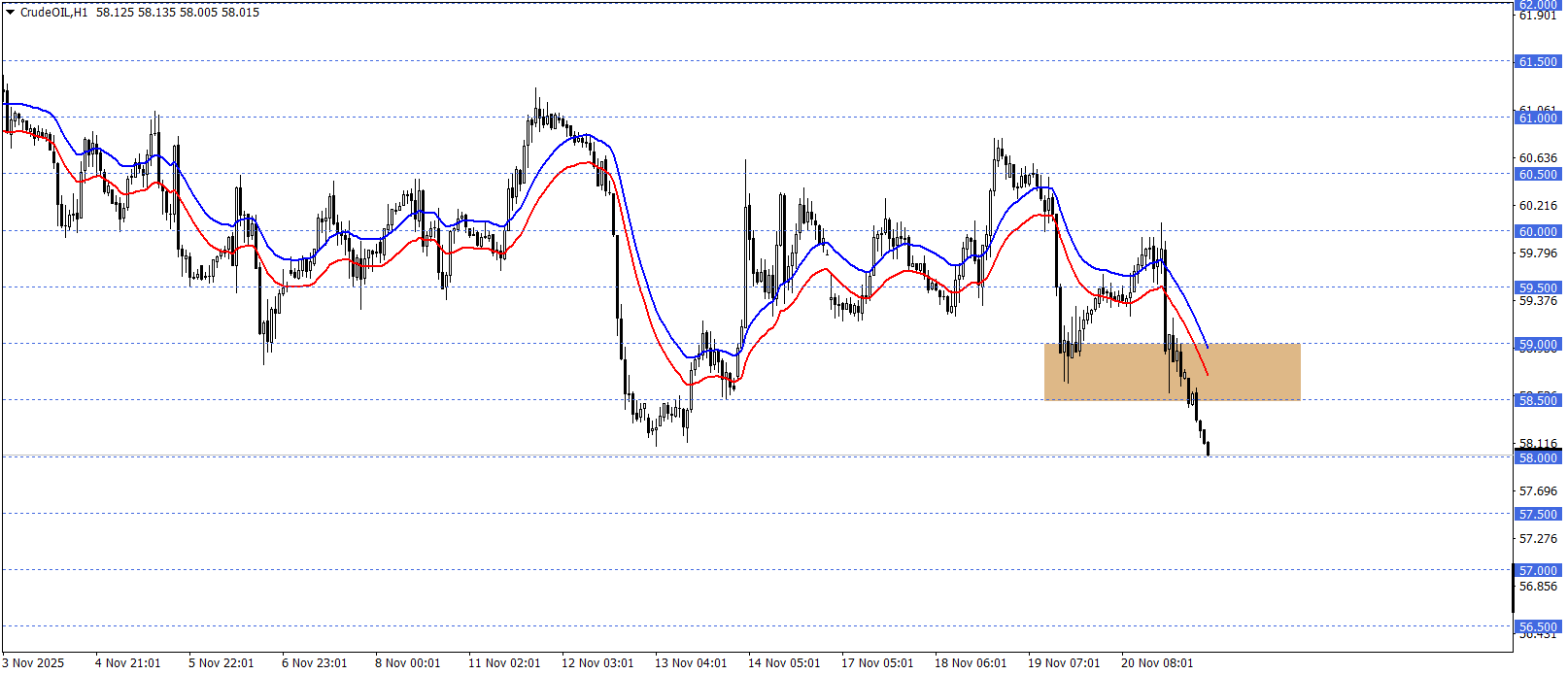Click the 12 Nov 03:01 time label
Image resolution: width=1568 pixels, height=675 pixels.
(597, 663)
